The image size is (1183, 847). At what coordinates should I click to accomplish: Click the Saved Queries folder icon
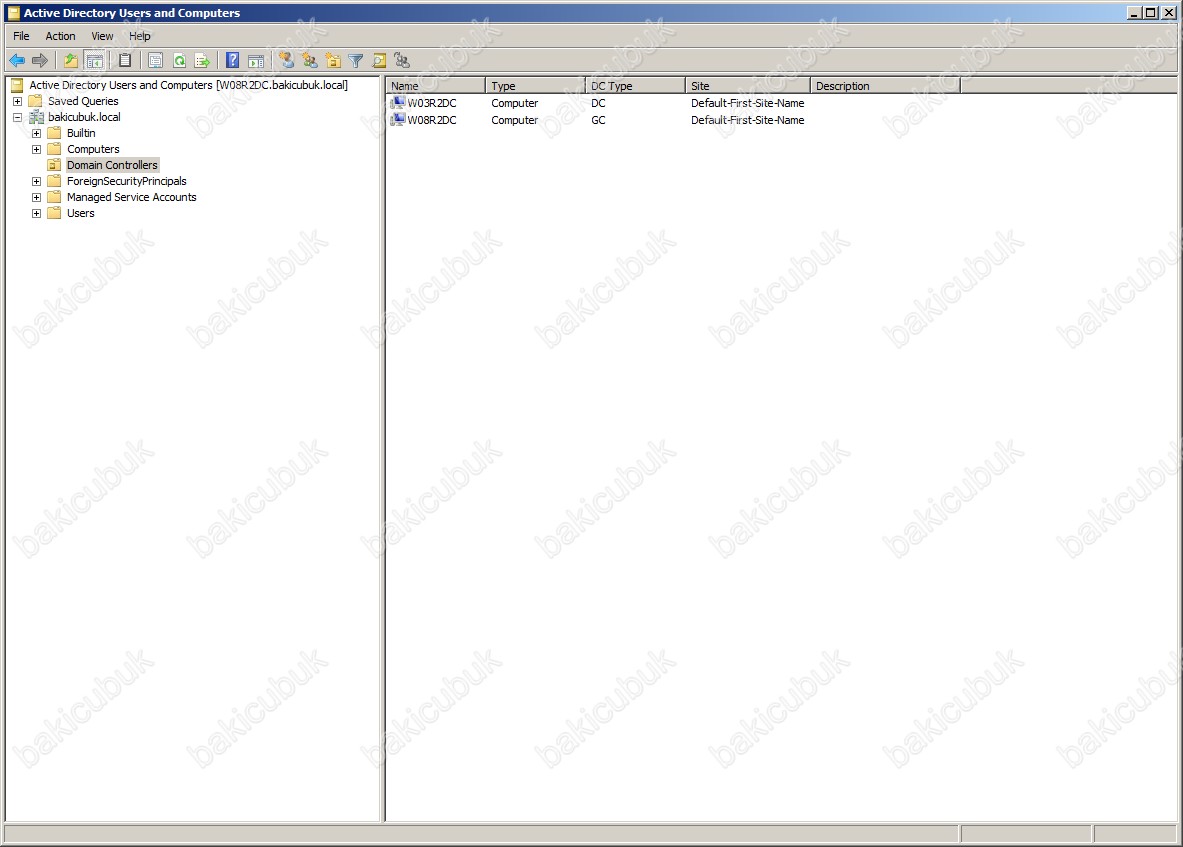(35, 101)
